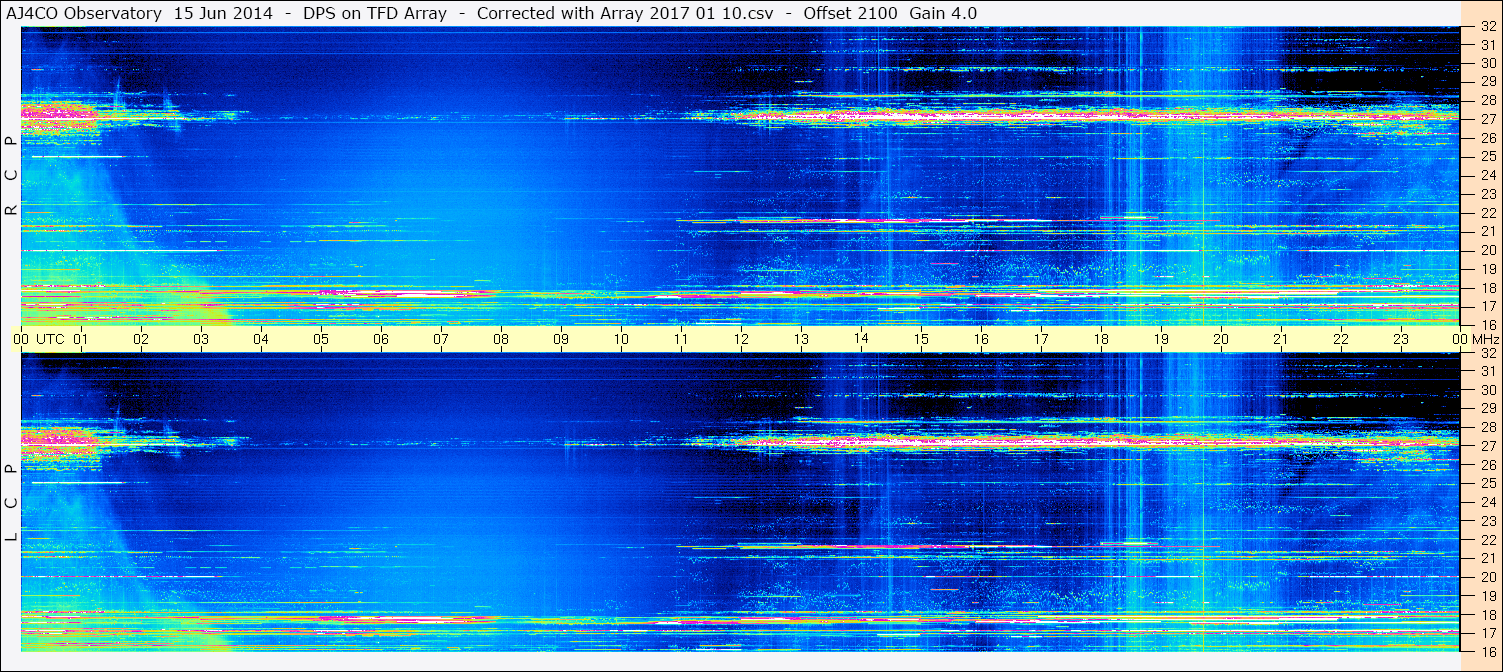This screenshot has height=672, width=1503.
Task: Click 26 MHz tick of the LCP spectrogram
Action: pos(1487,465)
